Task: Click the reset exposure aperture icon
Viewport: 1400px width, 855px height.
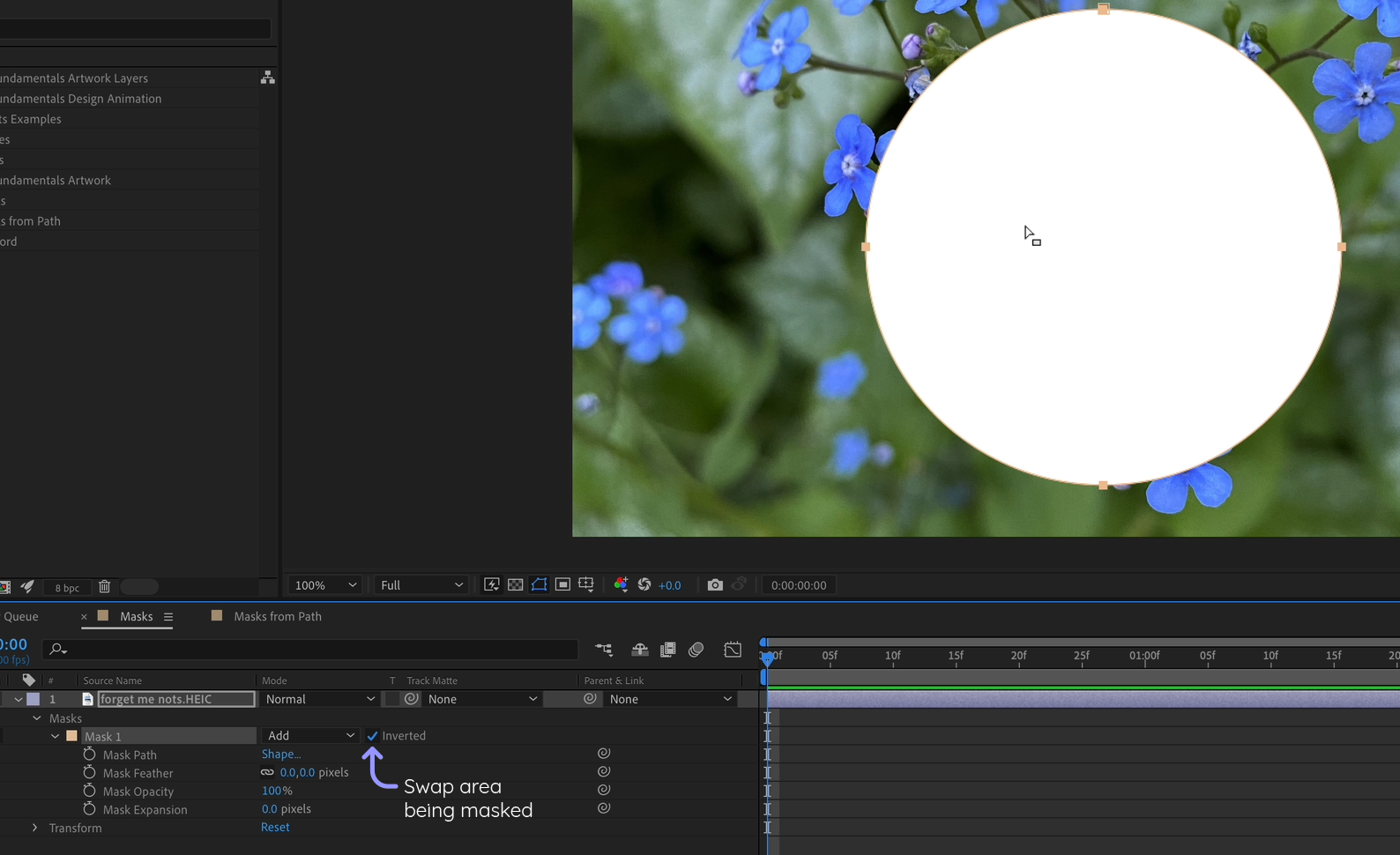Action: pyautogui.click(x=644, y=585)
